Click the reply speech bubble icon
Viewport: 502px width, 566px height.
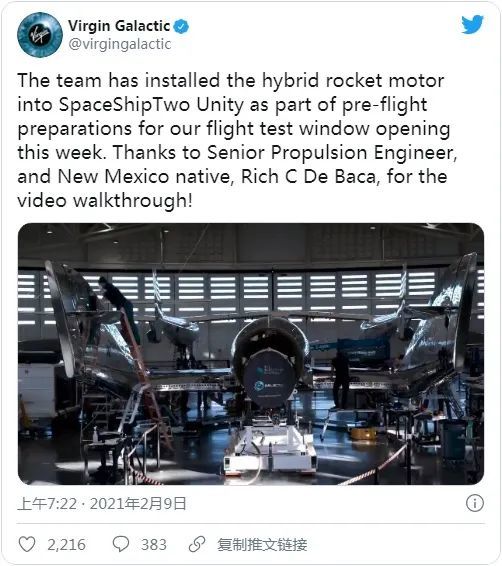pyautogui.click(x=121, y=544)
